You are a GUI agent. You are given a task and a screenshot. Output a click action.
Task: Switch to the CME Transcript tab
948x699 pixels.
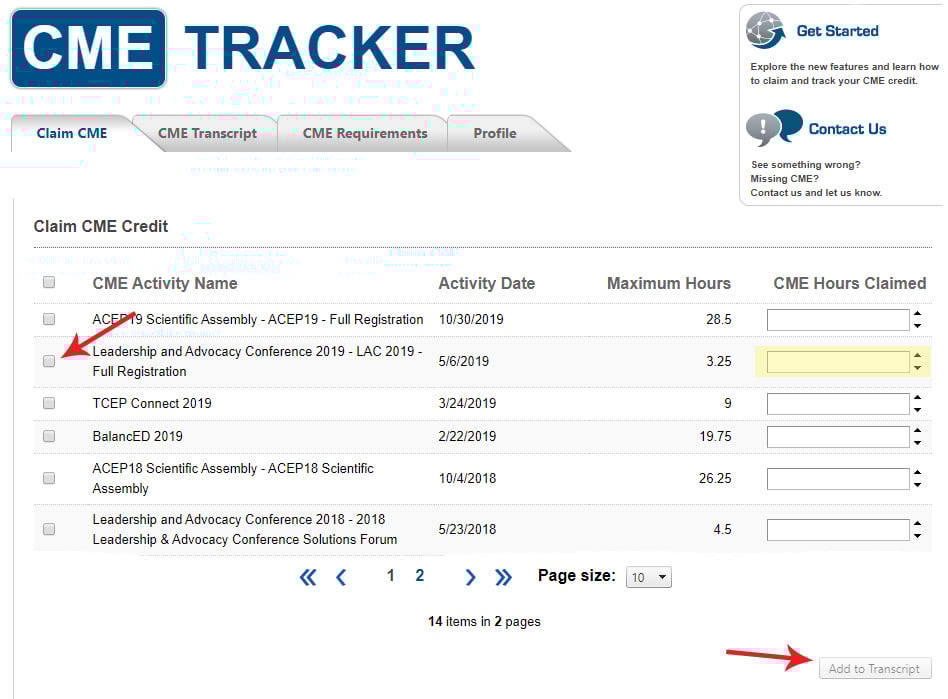(207, 133)
